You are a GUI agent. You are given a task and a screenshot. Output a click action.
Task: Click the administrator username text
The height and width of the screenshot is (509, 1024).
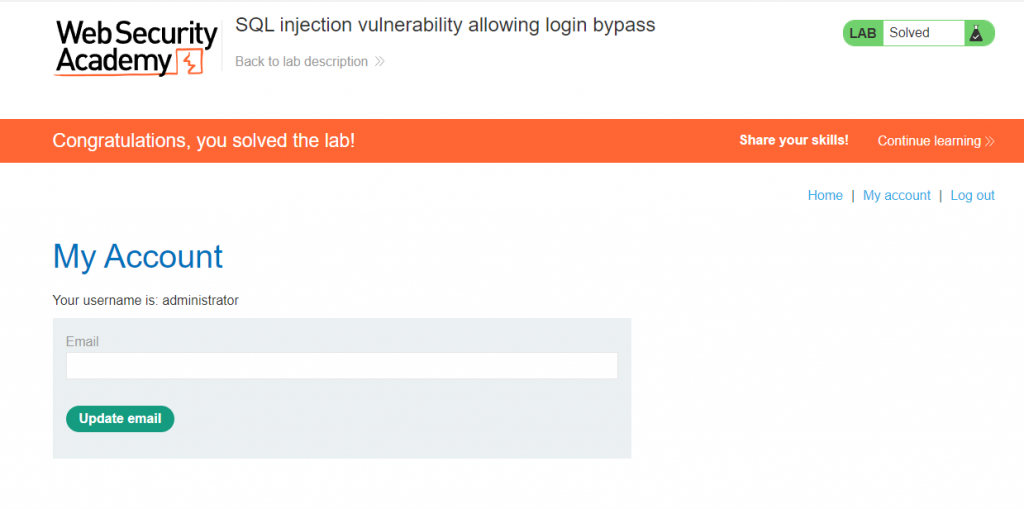pyautogui.click(x=200, y=300)
